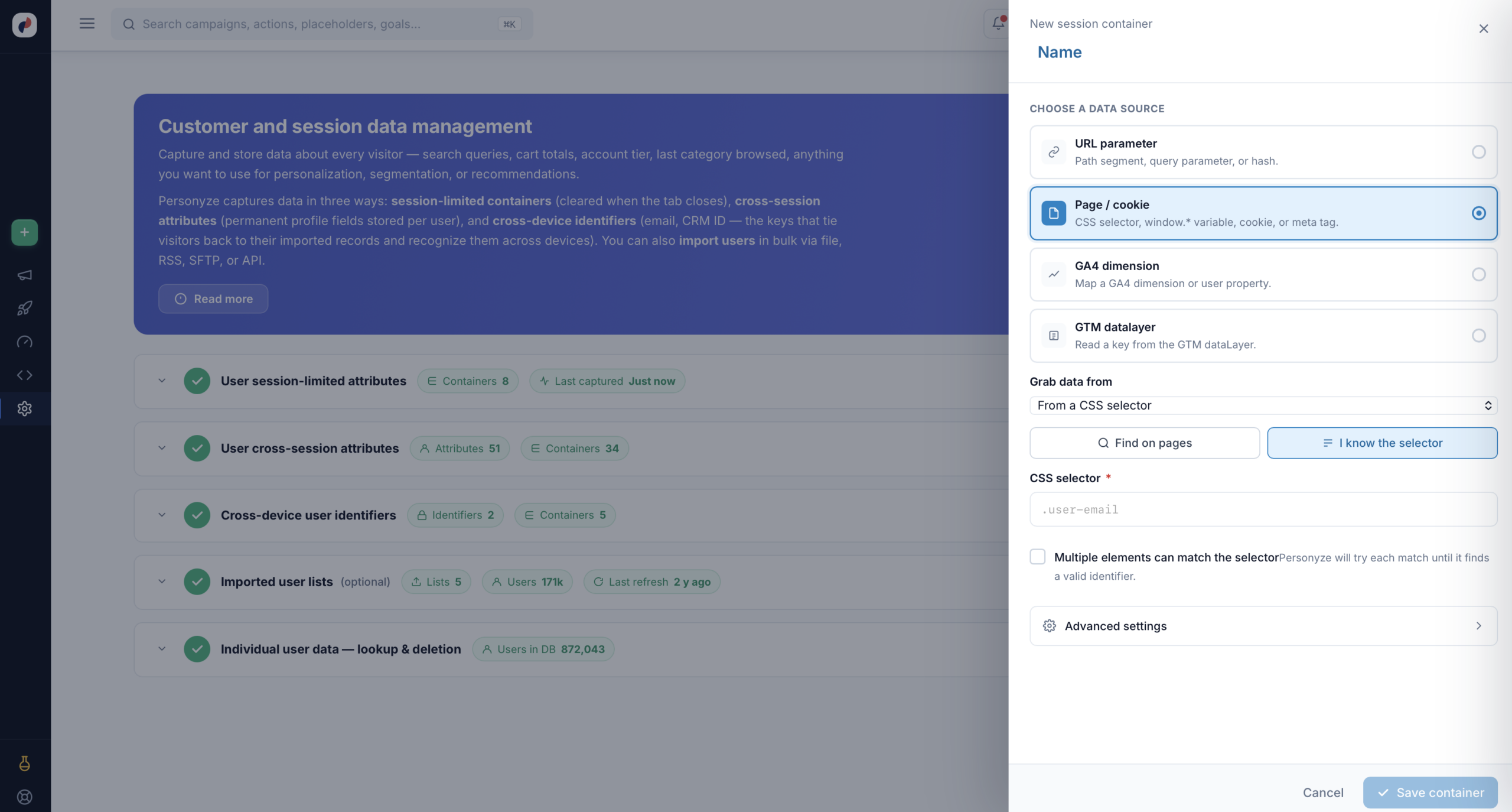Image resolution: width=1512 pixels, height=812 pixels.
Task: Click the GTM datalayer list icon
Action: pos(1054,336)
